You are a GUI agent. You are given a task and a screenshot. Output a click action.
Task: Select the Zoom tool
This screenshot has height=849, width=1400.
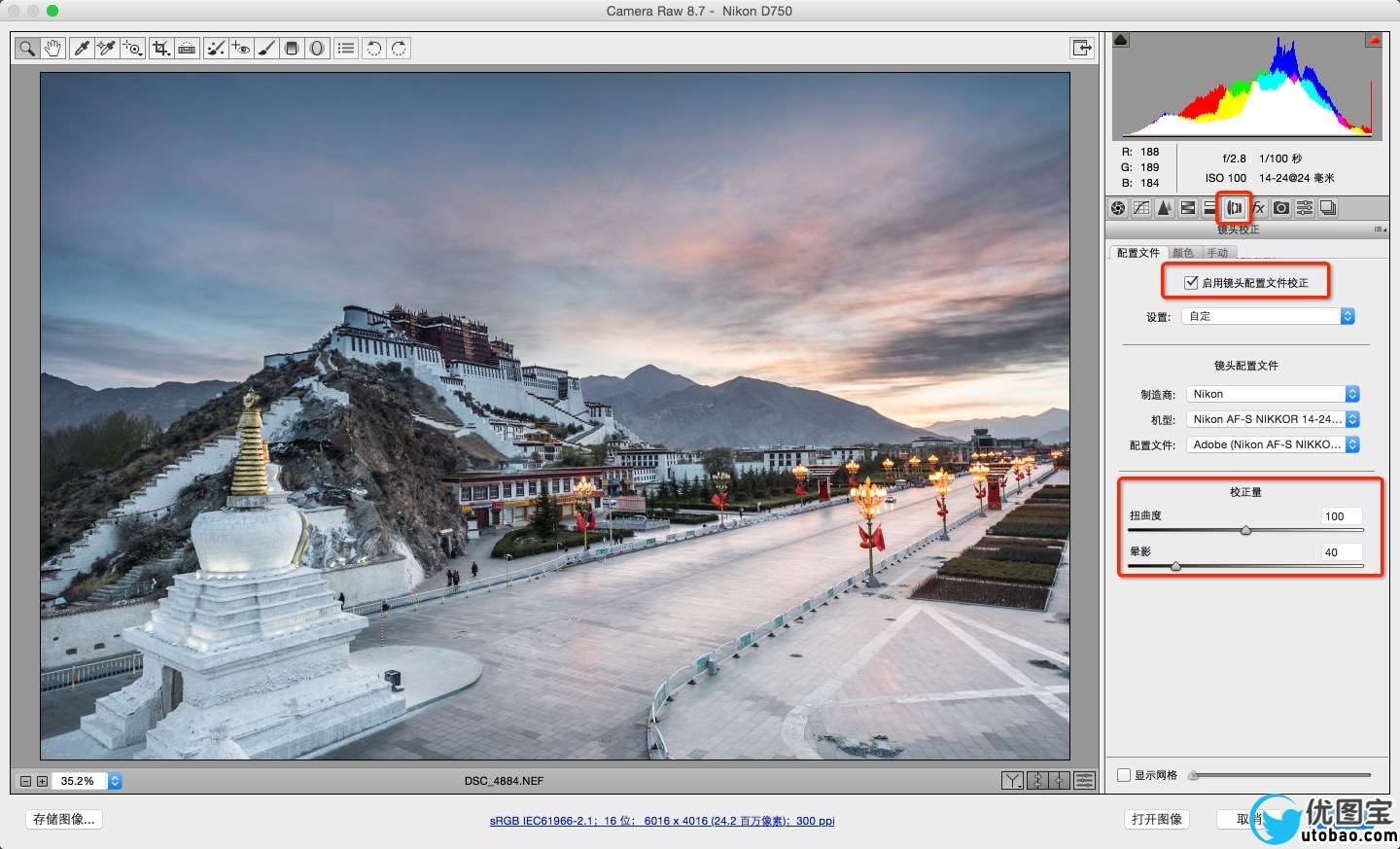27,48
